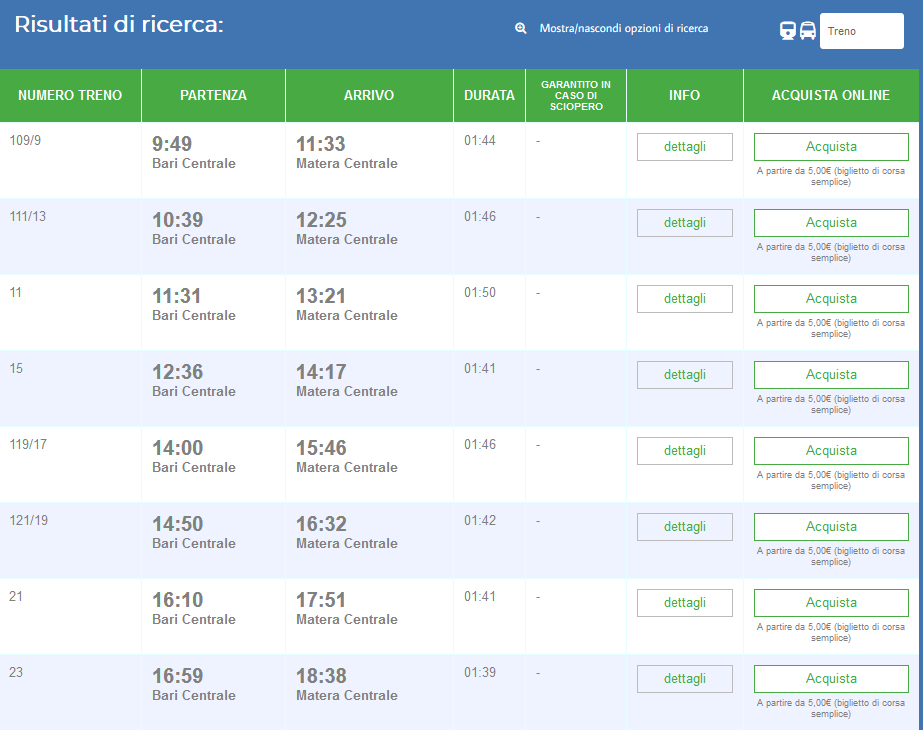Click the ACQUISTA ONLINE column header
Viewport: 923px width, 730px height.
pyautogui.click(x=831, y=95)
